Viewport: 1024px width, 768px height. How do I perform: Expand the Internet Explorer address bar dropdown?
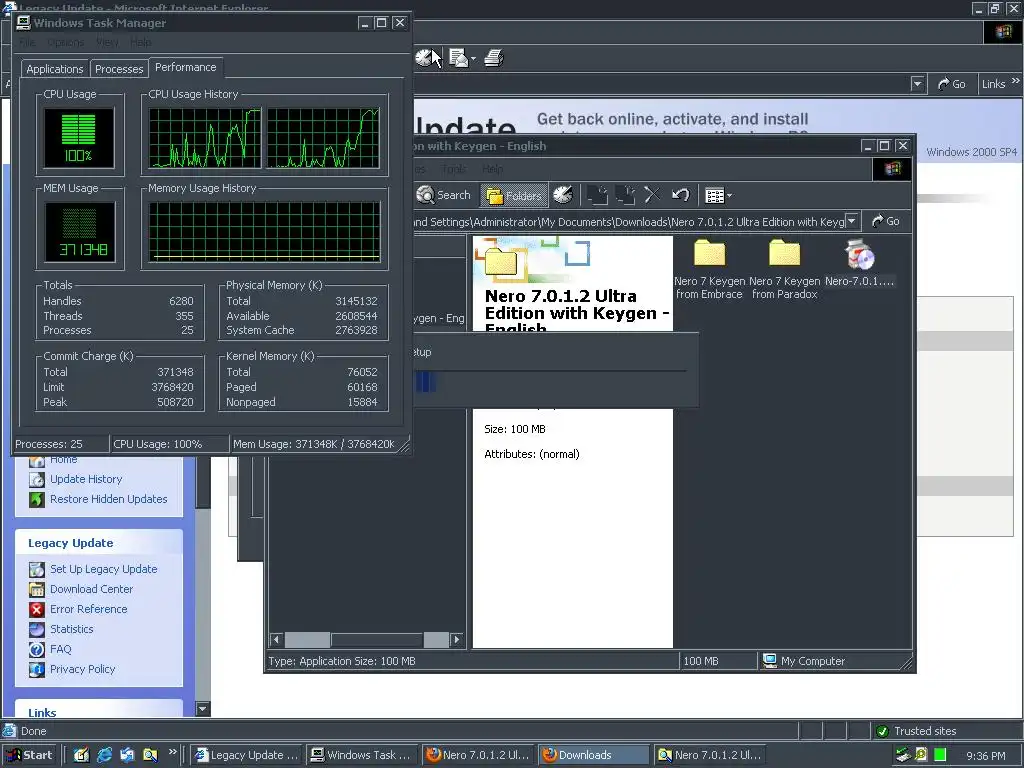[918, 84]
